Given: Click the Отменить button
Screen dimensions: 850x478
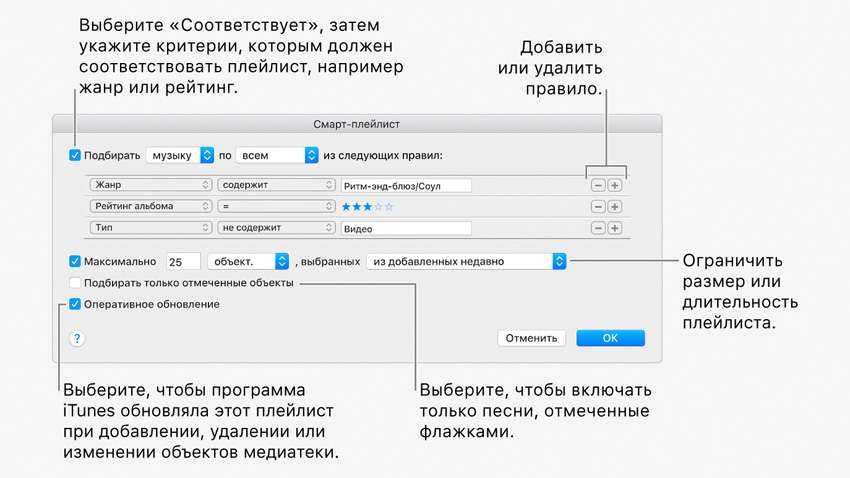Looking at the screenshot, I should tap(531, 338).
